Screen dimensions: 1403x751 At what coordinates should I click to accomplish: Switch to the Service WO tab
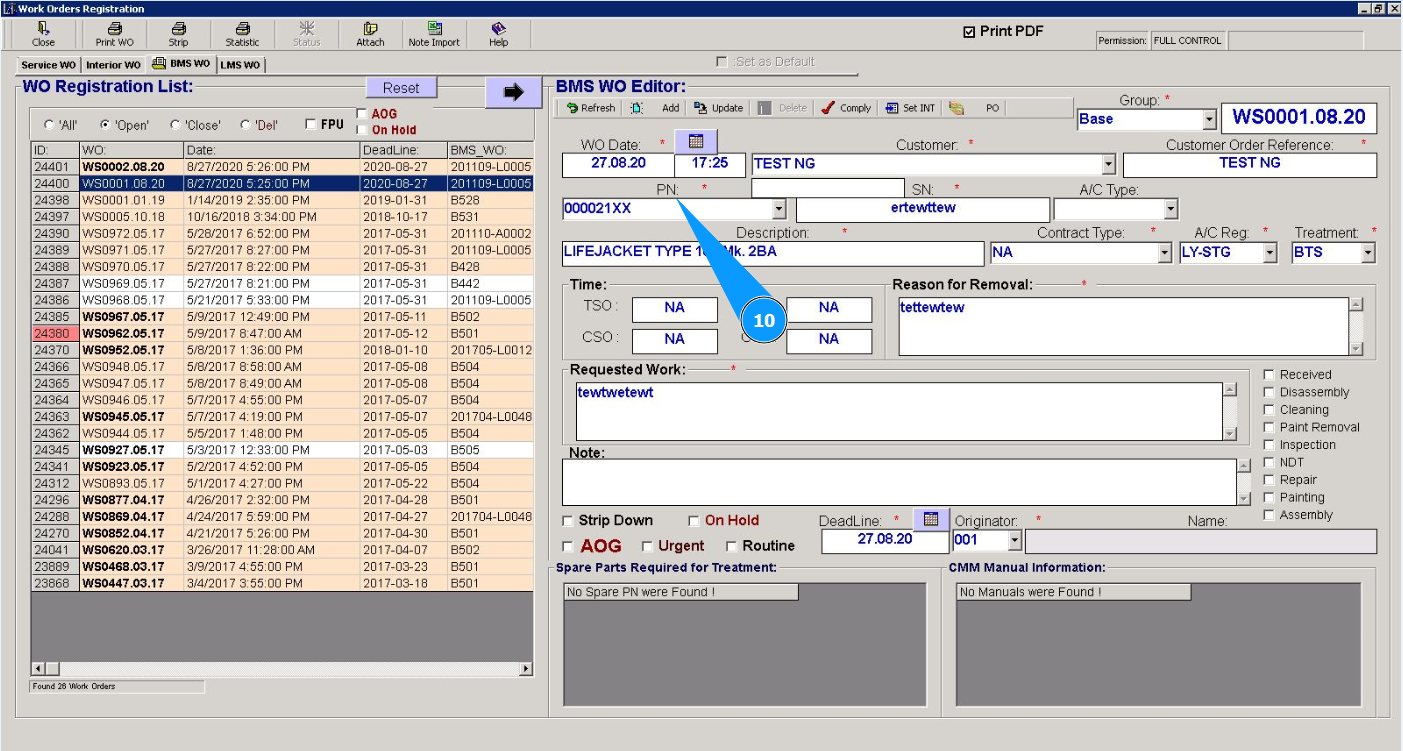coord(48,65)
